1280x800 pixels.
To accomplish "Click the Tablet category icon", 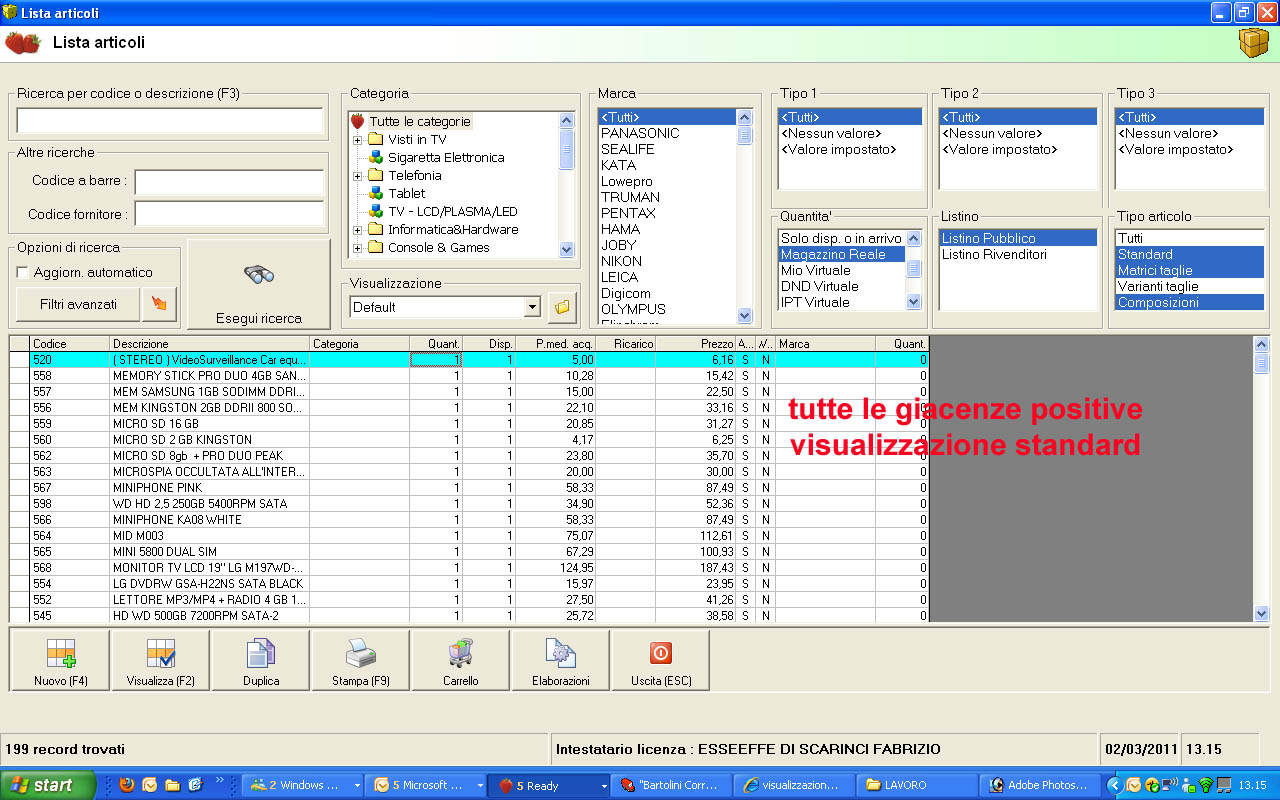I will click(x=376, y=193).
